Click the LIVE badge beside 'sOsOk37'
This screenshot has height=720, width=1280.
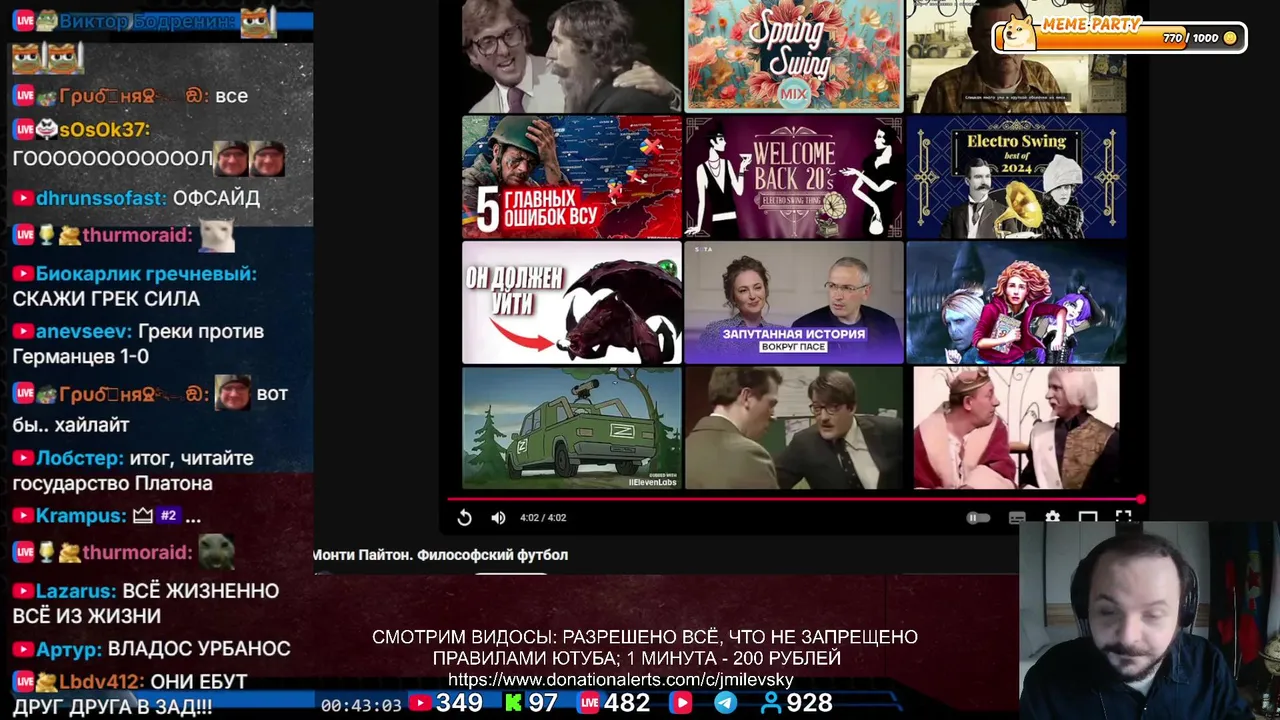point(24,130)
